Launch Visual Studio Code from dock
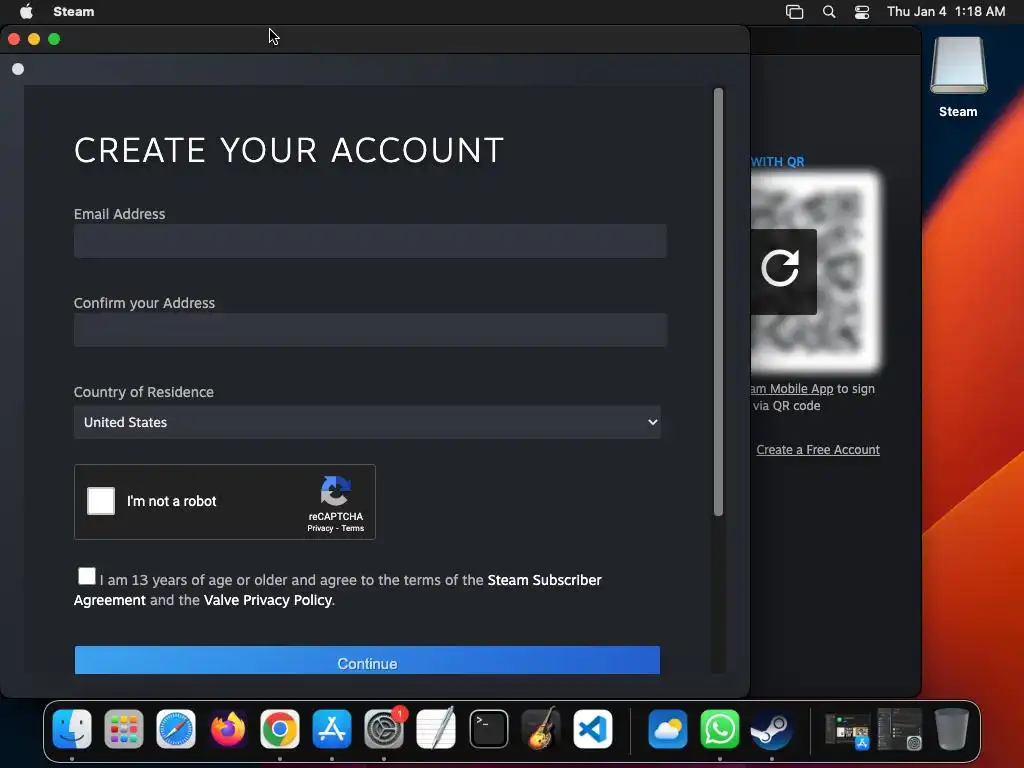This screenshot has height=768, width=1024. pos(592,729)
